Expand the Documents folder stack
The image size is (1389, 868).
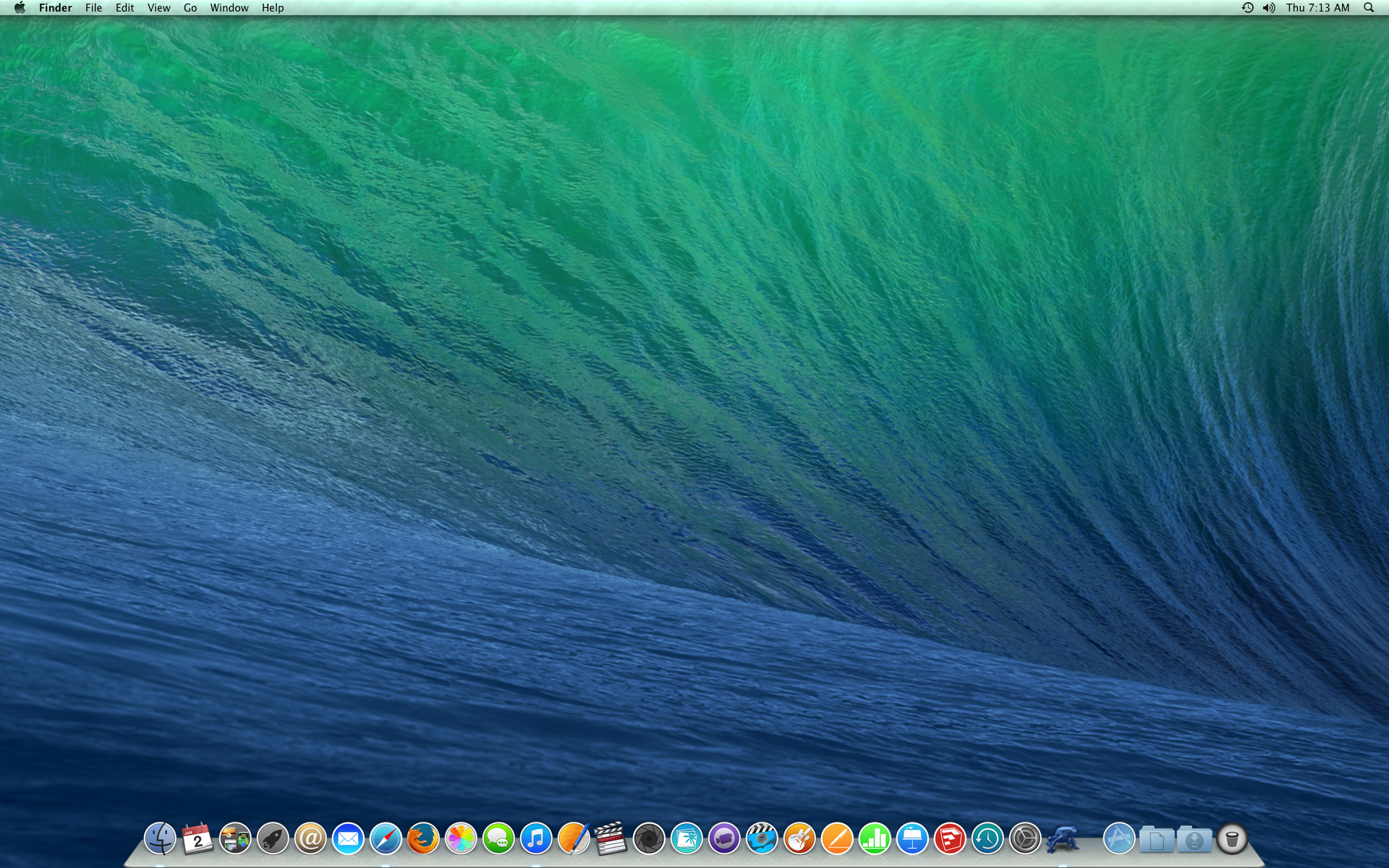pos(1157,839)
